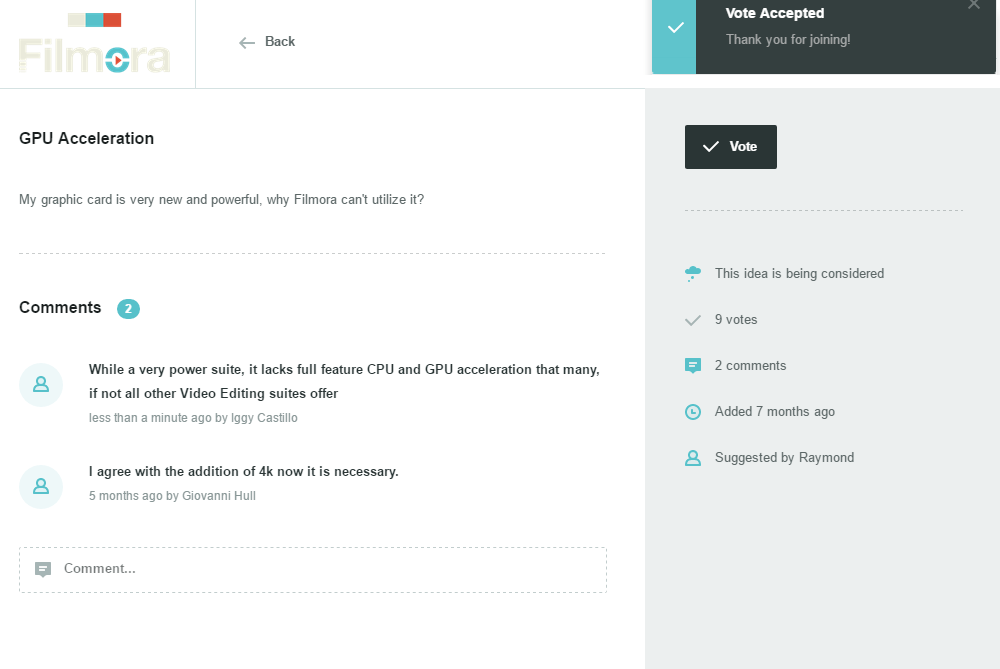This screenshot has height=669, width=1000.
Task: Click the checkmark icon in the notification
Action: tap(675, 28)
